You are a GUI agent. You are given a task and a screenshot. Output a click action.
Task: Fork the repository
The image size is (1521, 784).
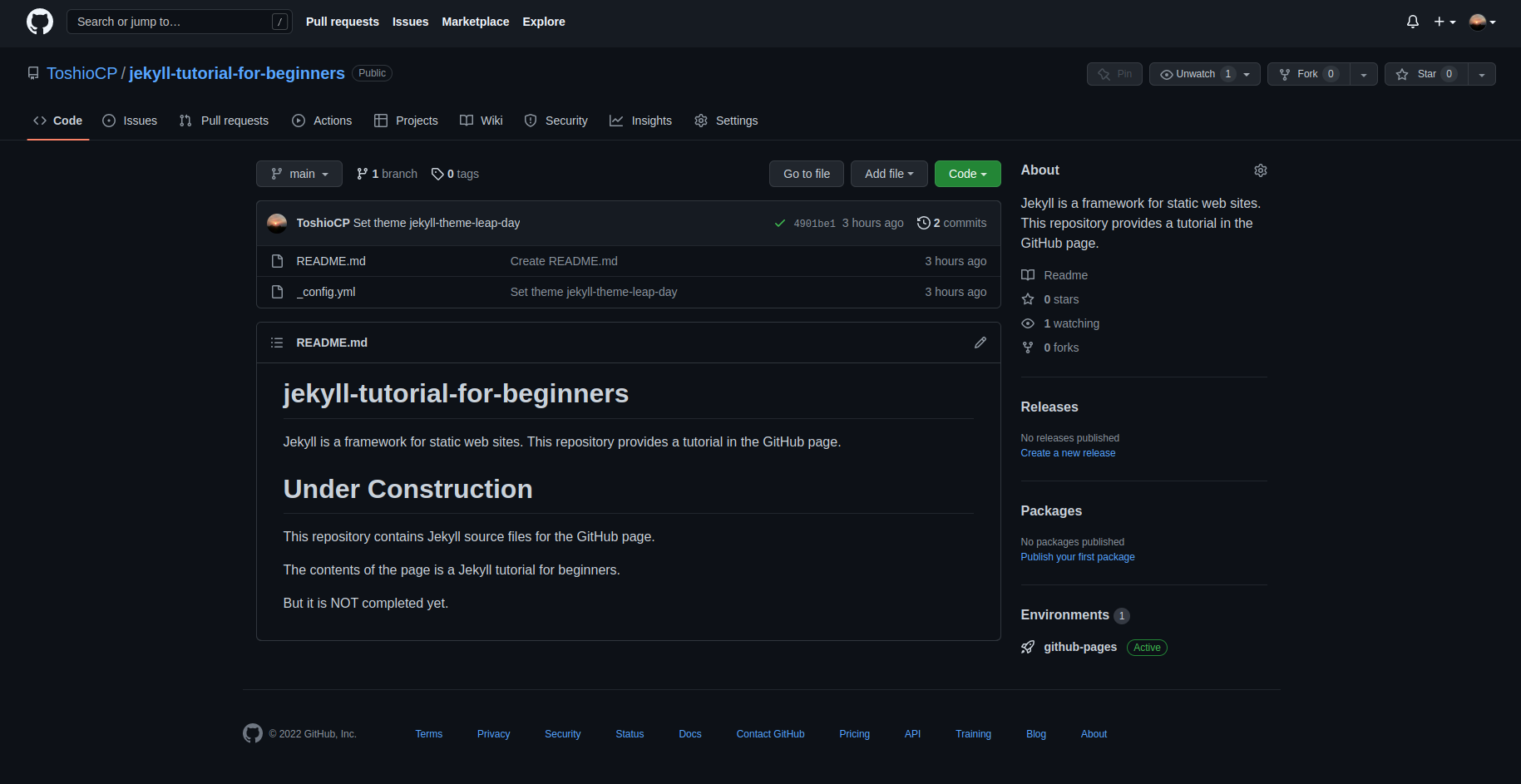click(x=1308, y=74)
